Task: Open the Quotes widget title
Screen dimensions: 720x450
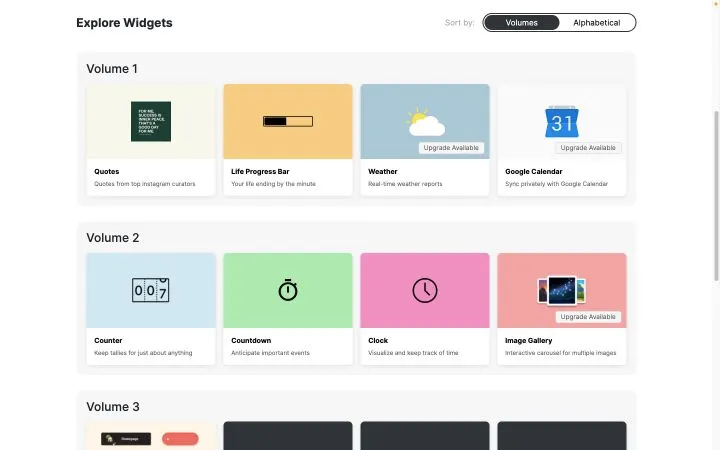Action: tap(107, 171)
